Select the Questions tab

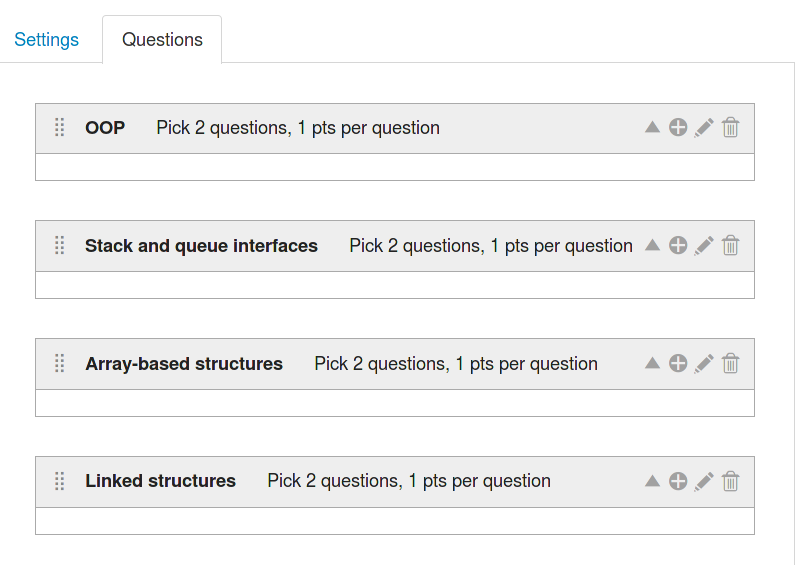point(162,40)
